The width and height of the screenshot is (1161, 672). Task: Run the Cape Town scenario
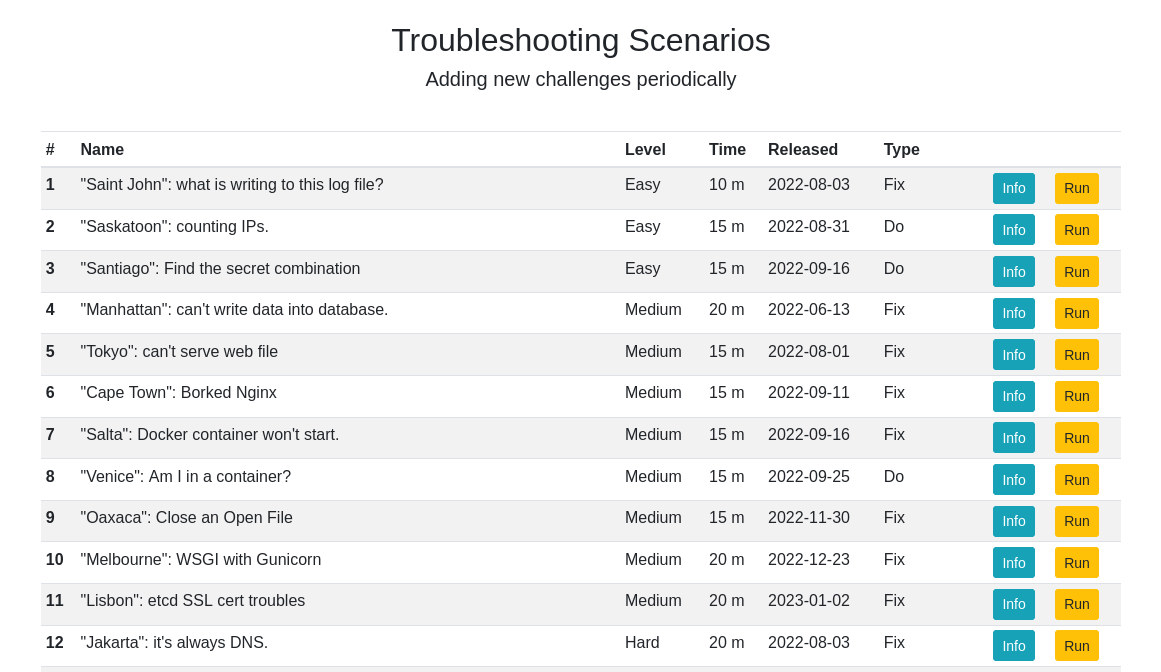1077,396
